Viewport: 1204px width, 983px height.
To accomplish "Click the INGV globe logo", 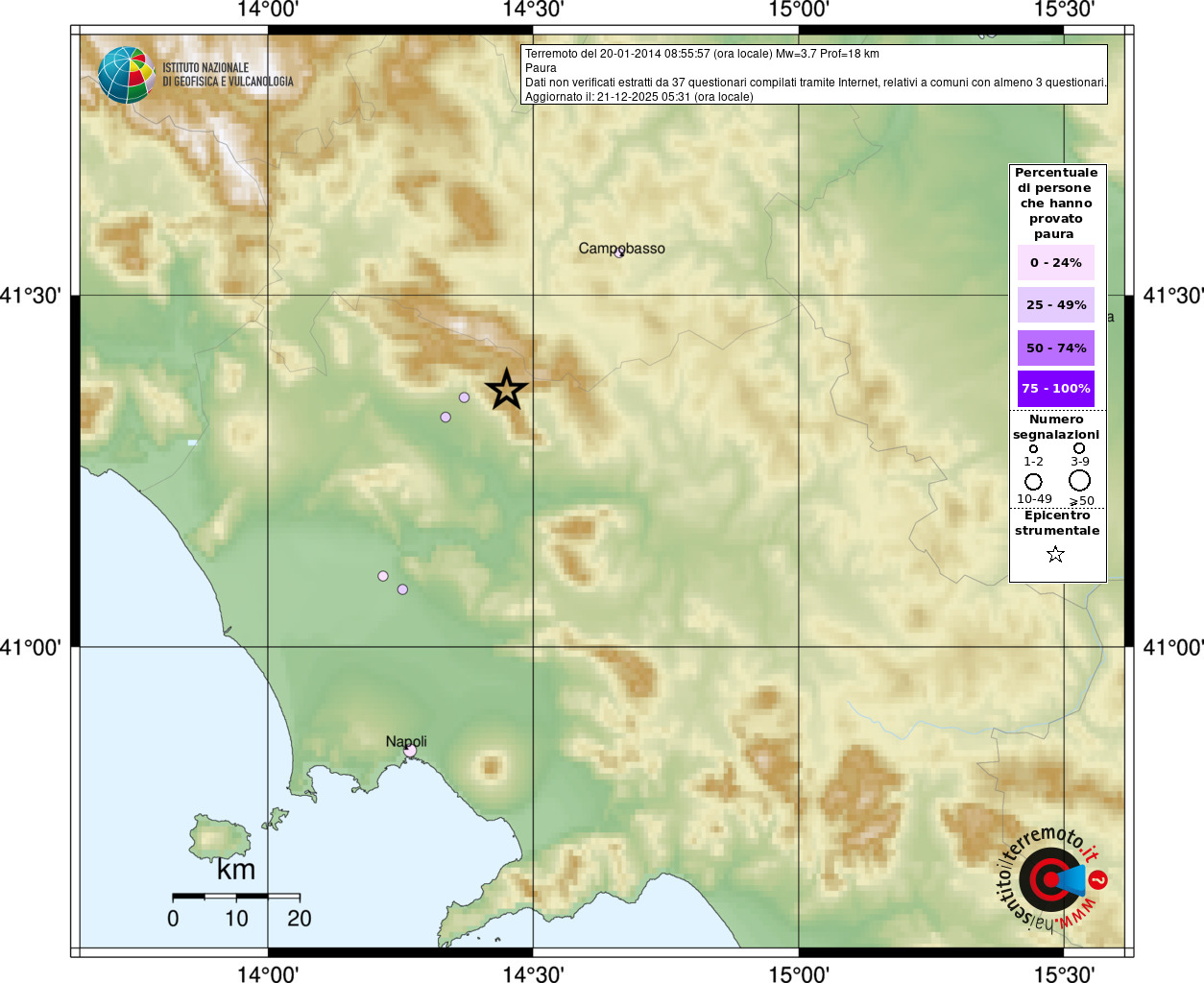I will pyautogui.click(x=126, y=75).
